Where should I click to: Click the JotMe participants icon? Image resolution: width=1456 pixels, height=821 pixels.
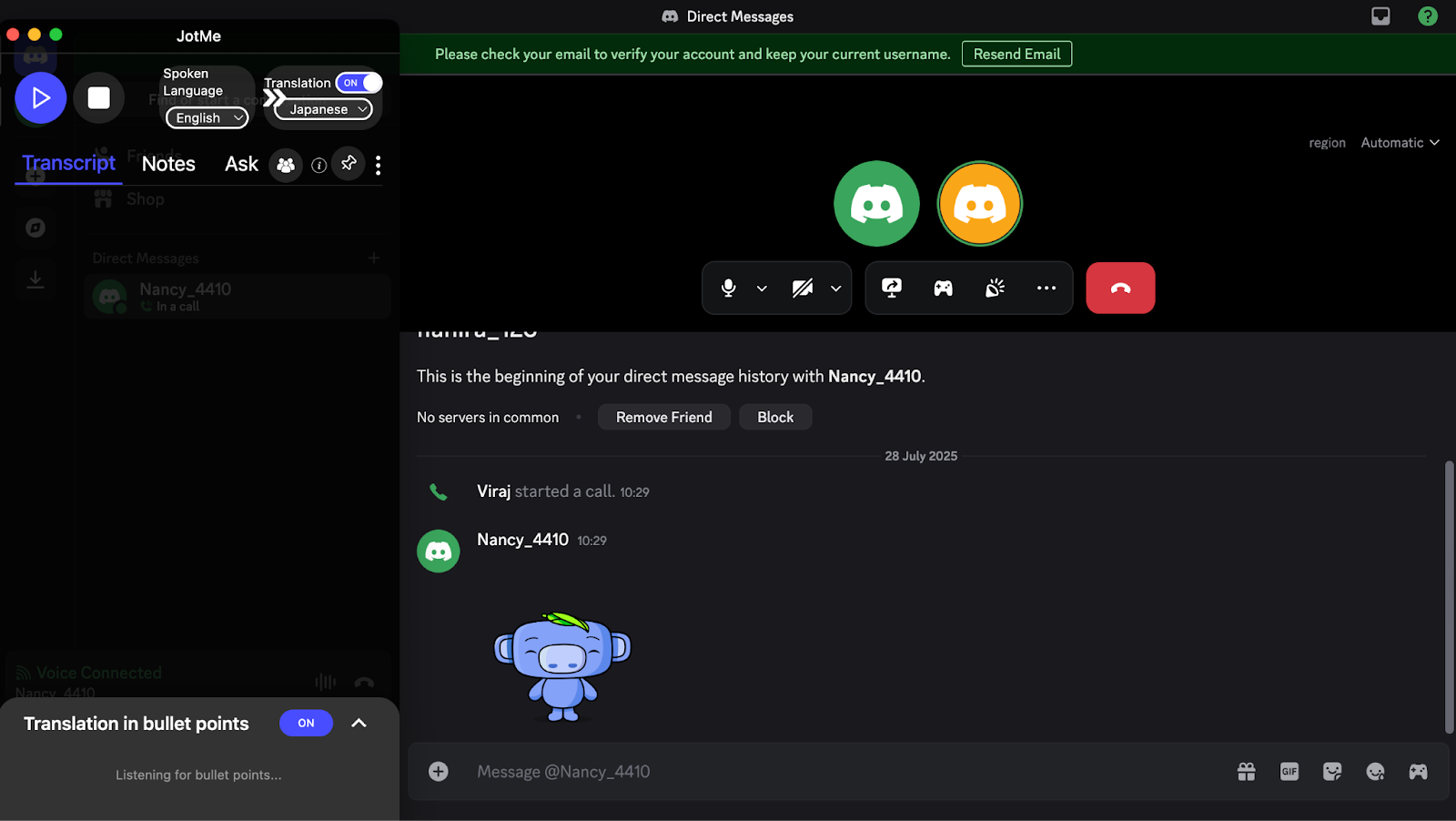(x=286, y=165)
